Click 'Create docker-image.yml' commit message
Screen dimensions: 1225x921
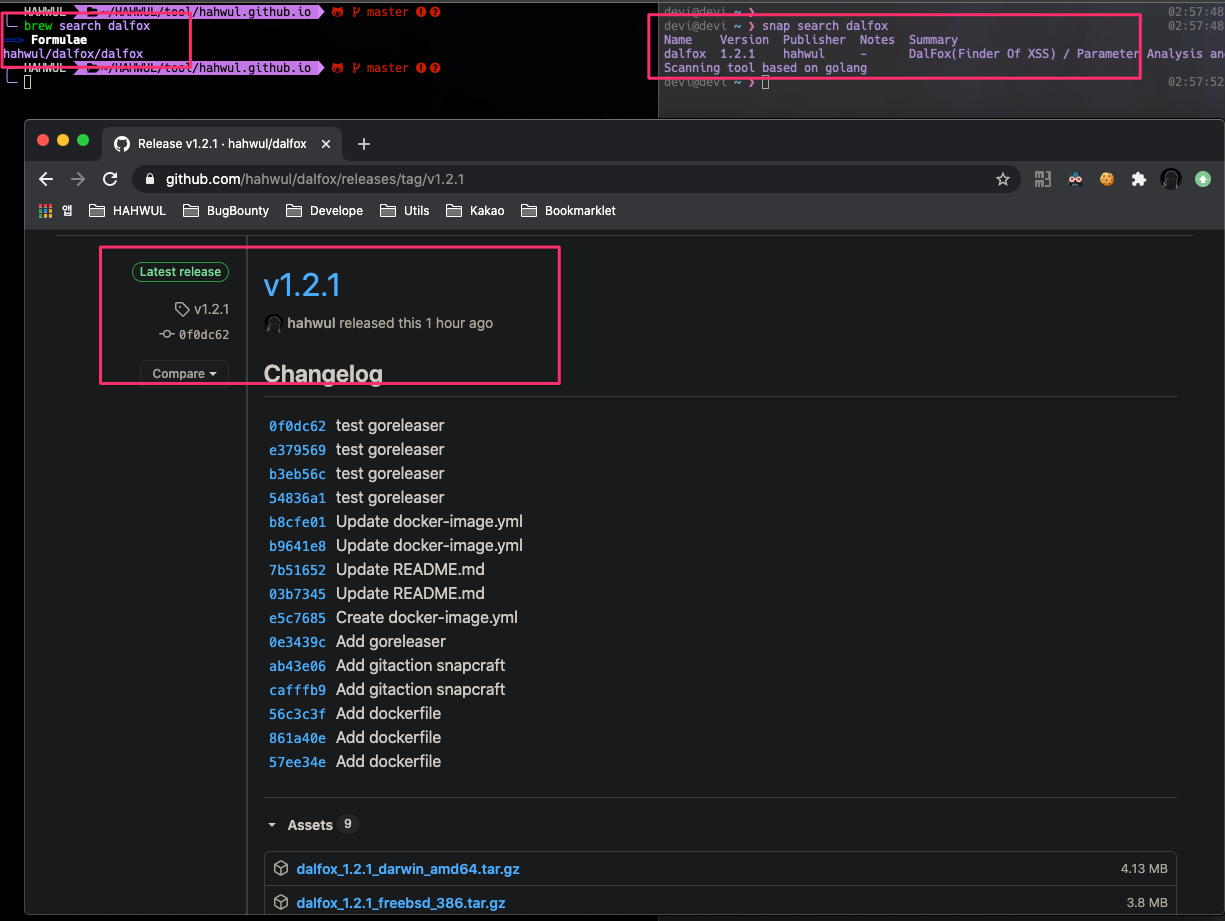point(427,618)
